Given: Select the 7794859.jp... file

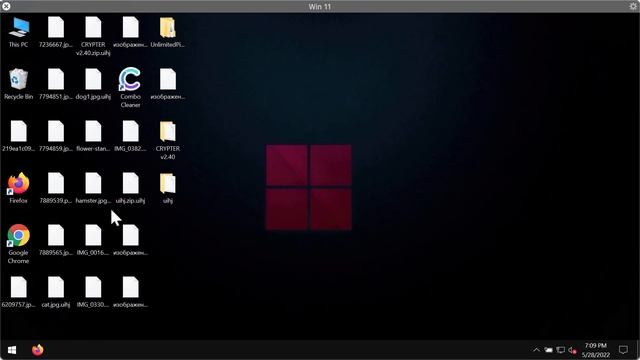Looking at the screenshot, I should click(56, 136).
